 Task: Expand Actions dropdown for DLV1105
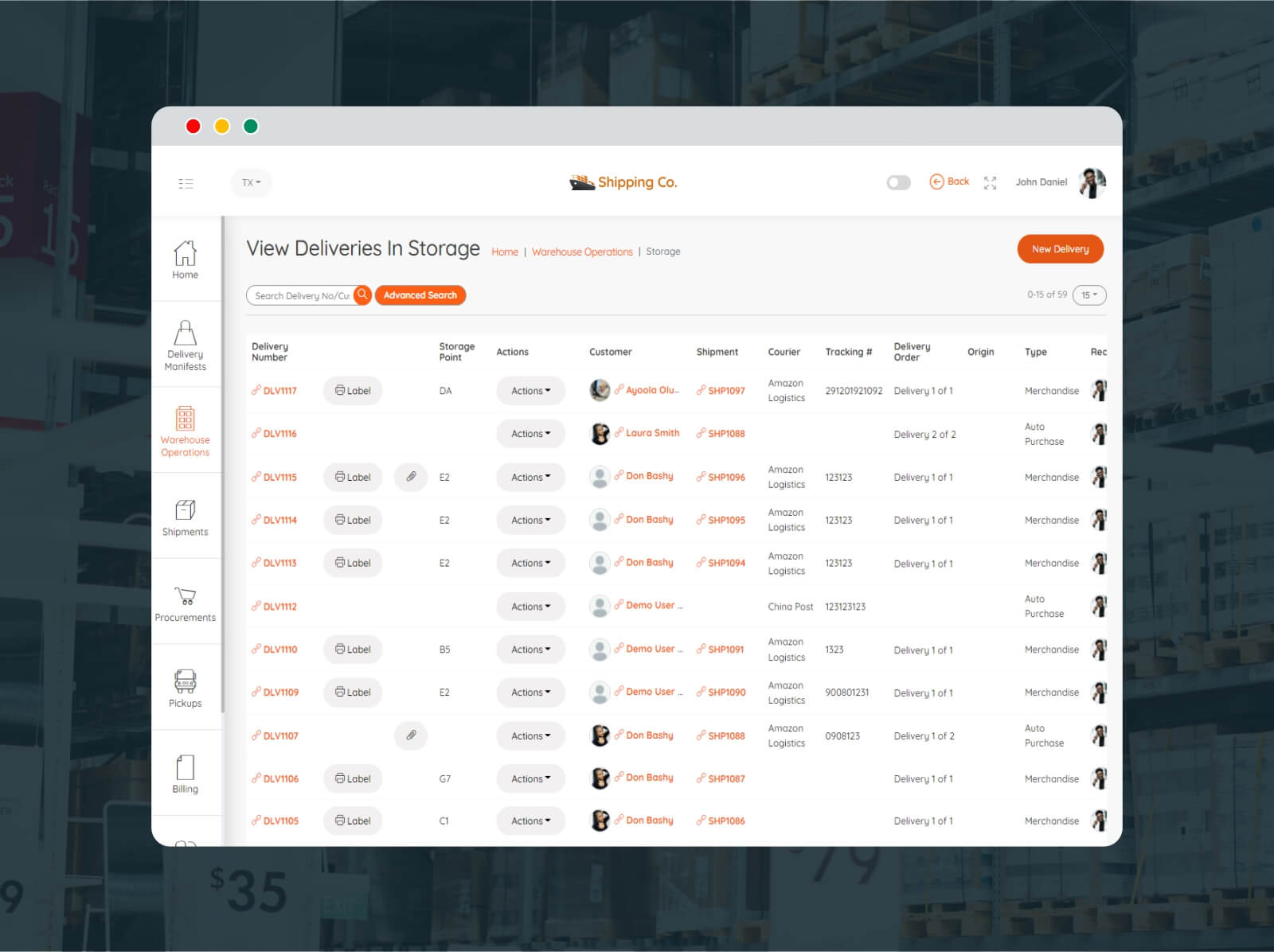click(530, 821)
